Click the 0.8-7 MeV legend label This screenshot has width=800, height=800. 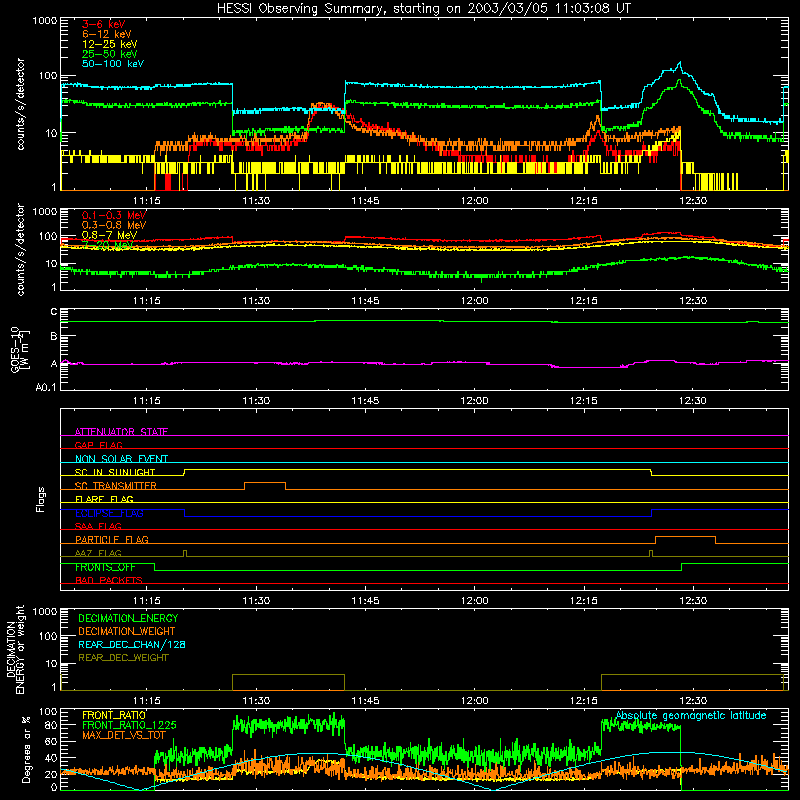pyautogui.click(x=110, y=235)
